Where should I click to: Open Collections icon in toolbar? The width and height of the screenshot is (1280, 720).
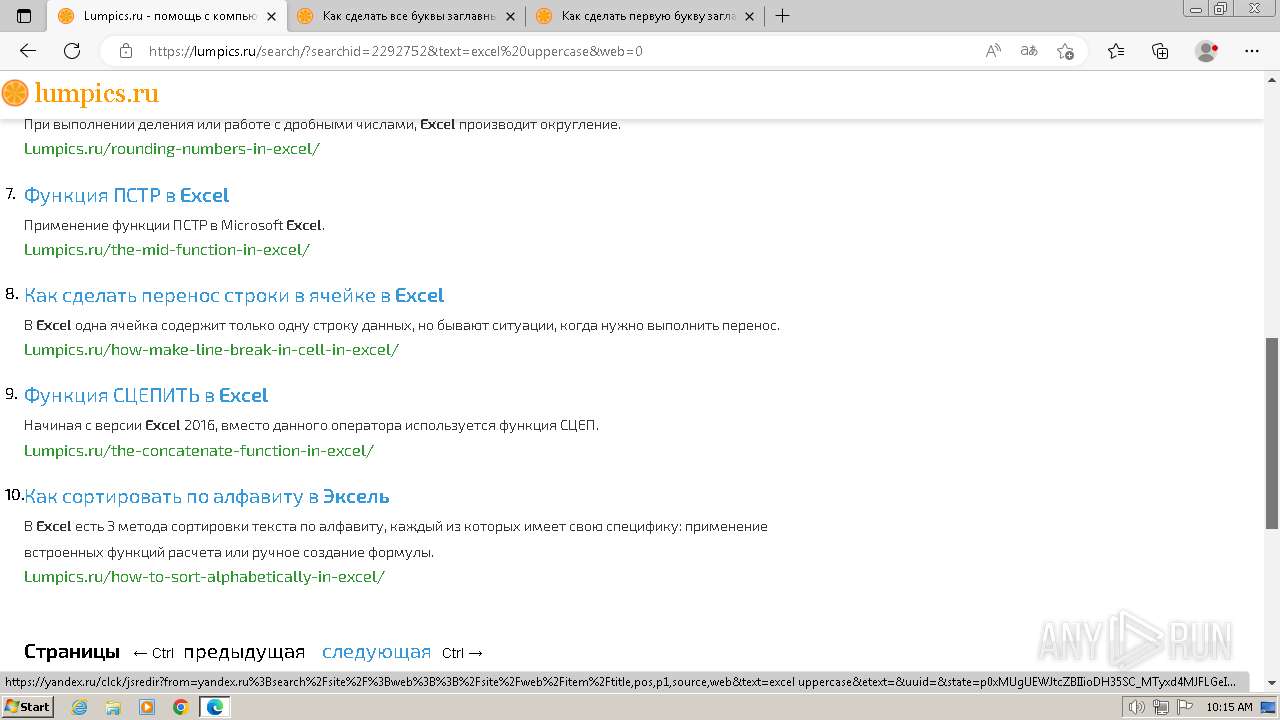pos(1160,51)
